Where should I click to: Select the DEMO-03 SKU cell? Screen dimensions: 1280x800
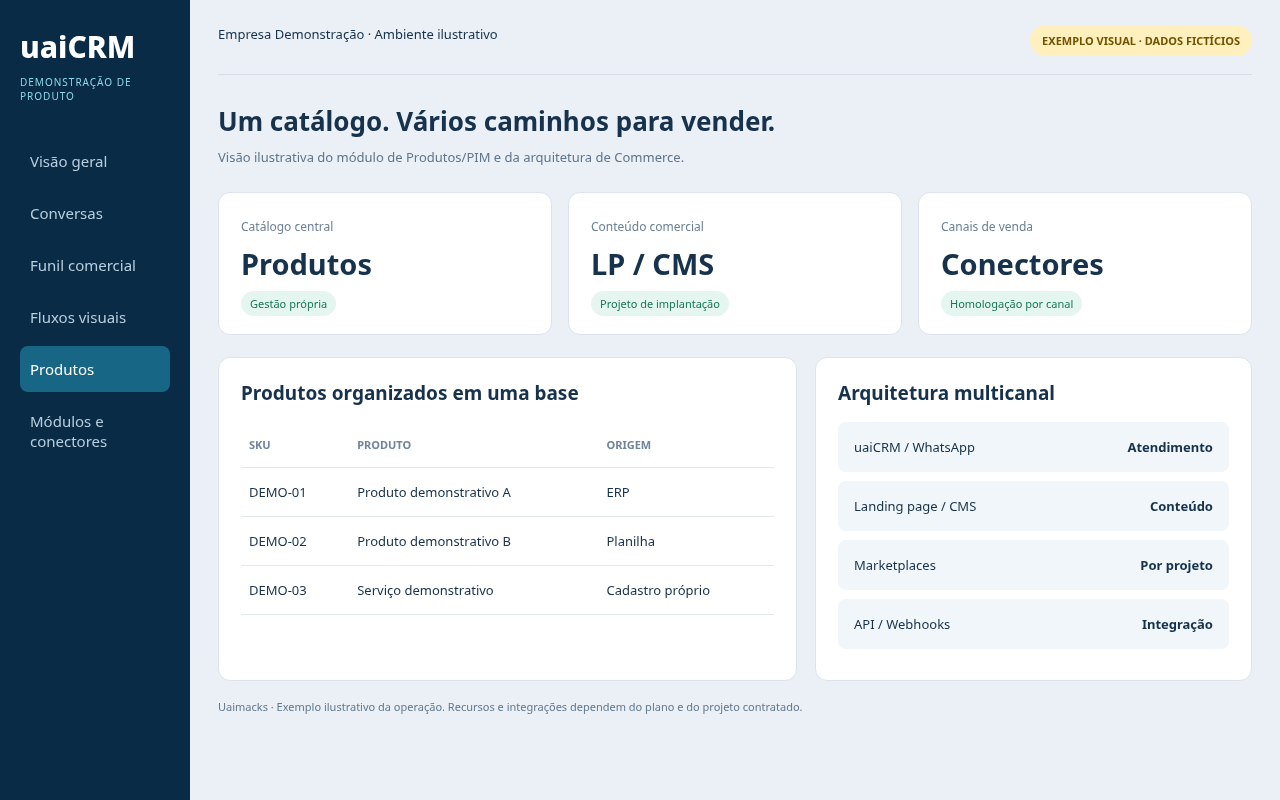[278, 590]
